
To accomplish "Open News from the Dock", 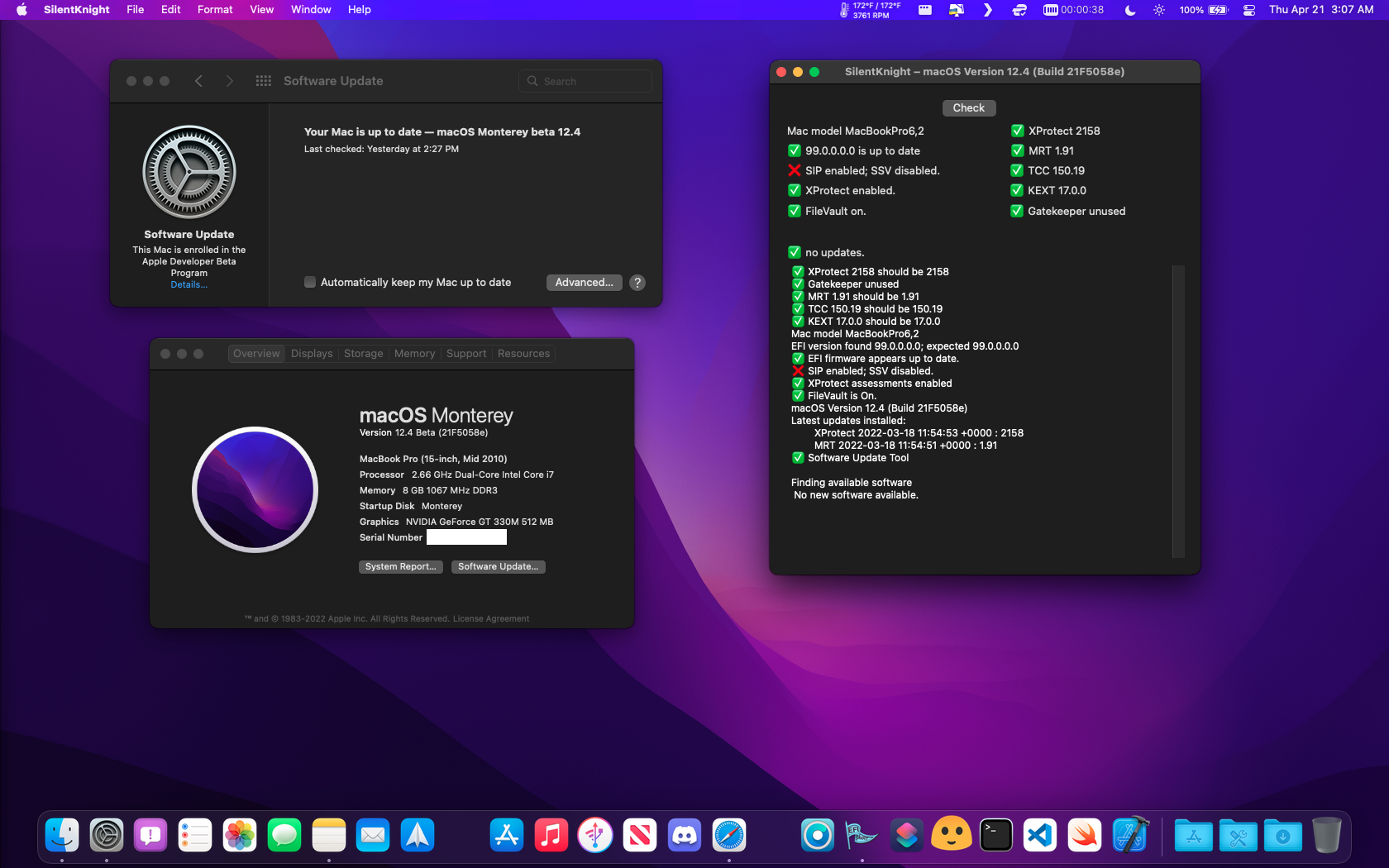I will point(640,835).
